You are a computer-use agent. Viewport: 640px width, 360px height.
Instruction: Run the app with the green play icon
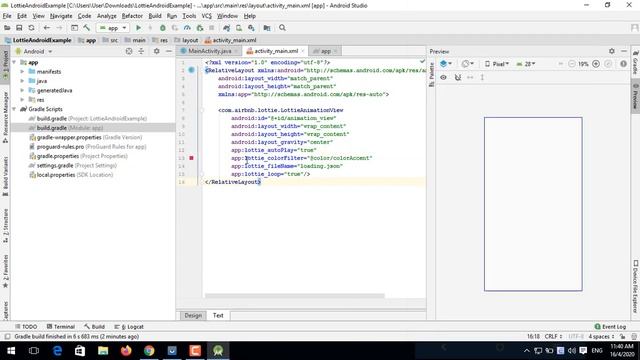(138, 28)
